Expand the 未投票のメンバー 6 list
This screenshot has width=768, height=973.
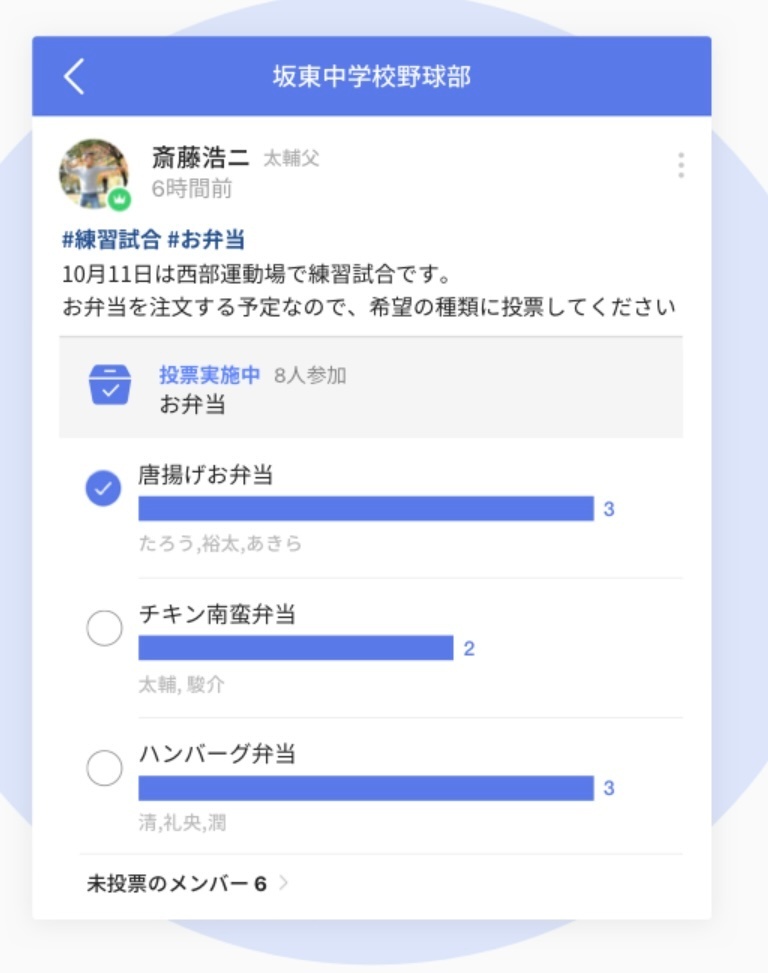pyautogui.click(x=187, y=883)
